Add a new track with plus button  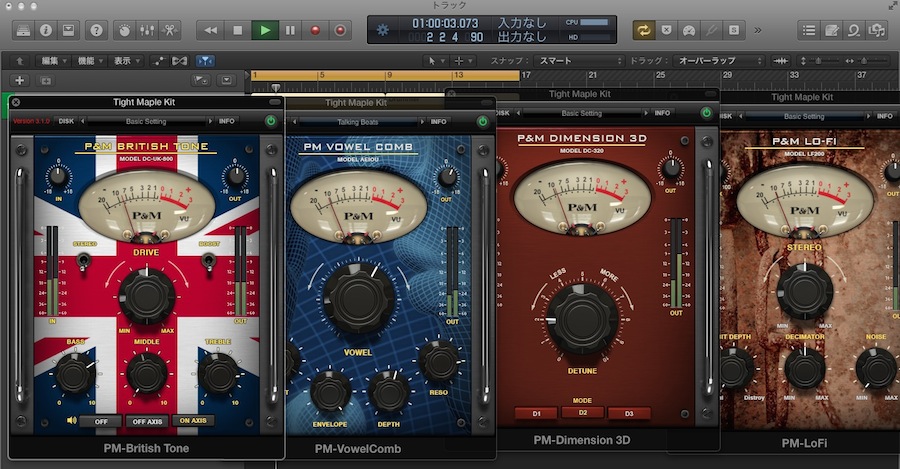[20, 80]
